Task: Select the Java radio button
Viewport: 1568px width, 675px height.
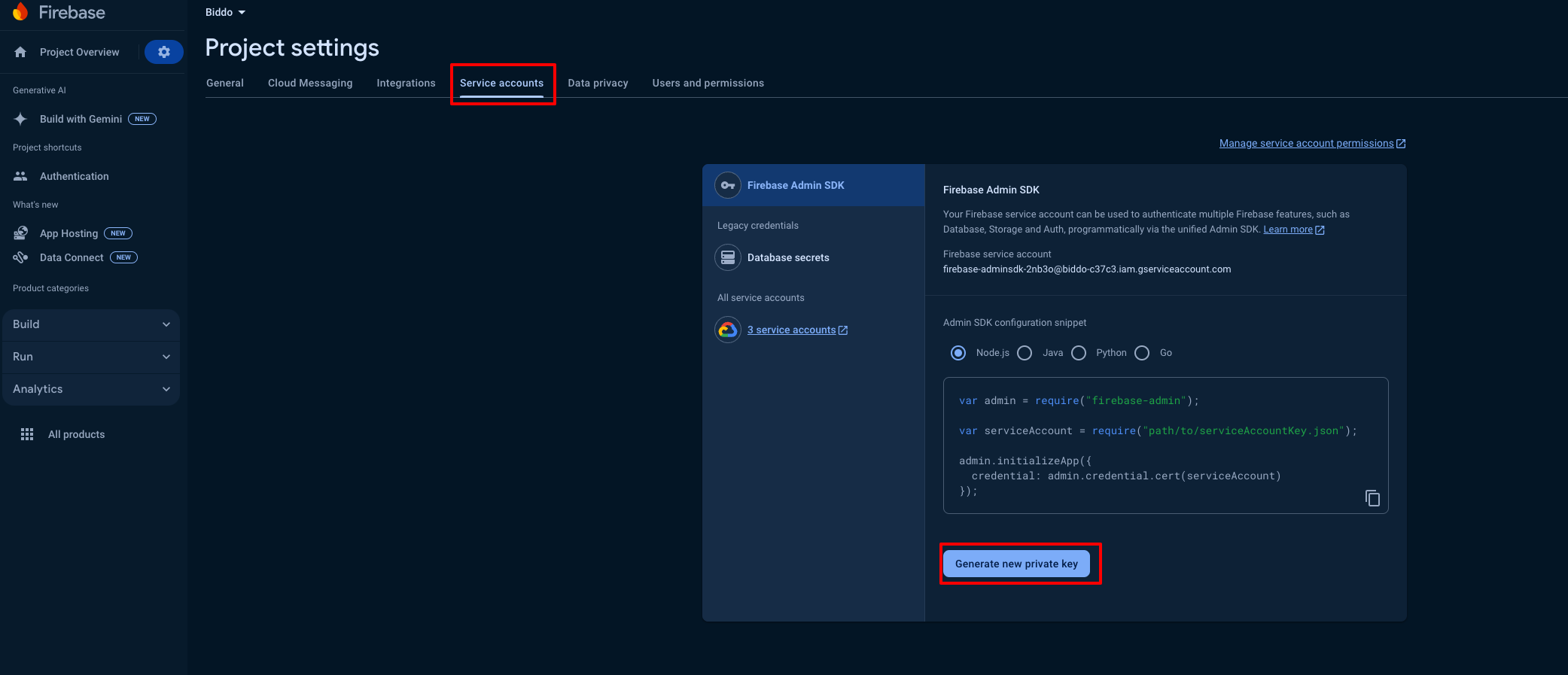Action: pos(1025,353)
